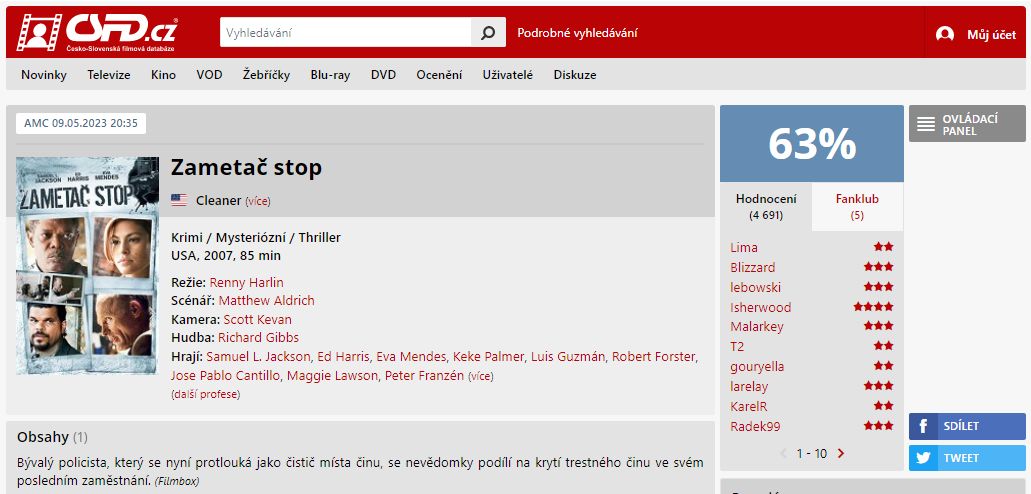This screenshot has width=1031, height=494.
Task: Open Luis Guzmán link
Action: 568,357
